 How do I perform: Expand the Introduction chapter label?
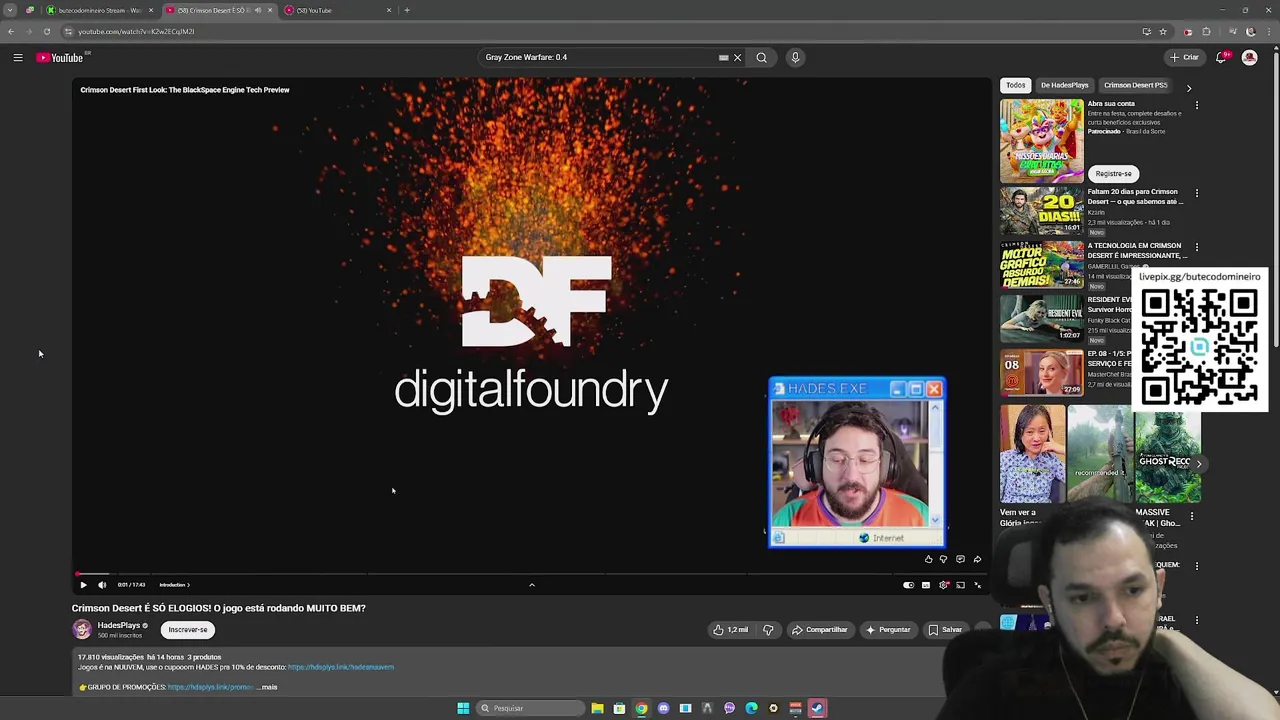(174, 585)
